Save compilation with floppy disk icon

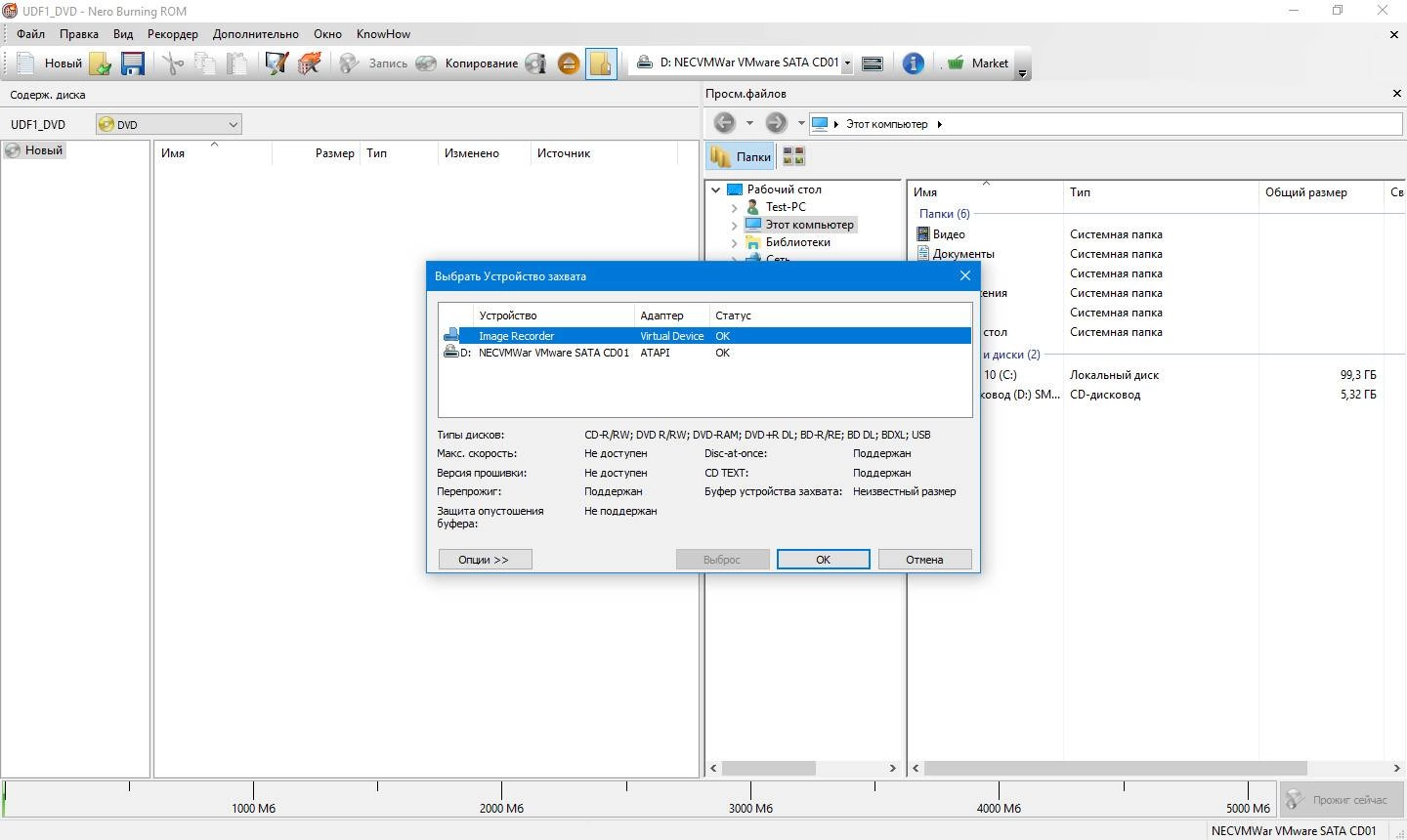click(x=133, y=63)
